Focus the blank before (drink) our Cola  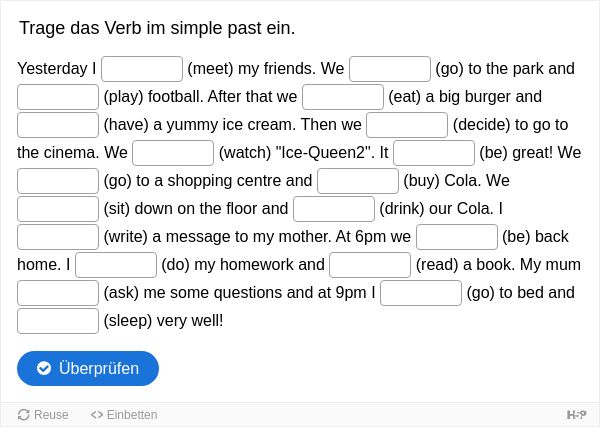click(x=334, y=209)
